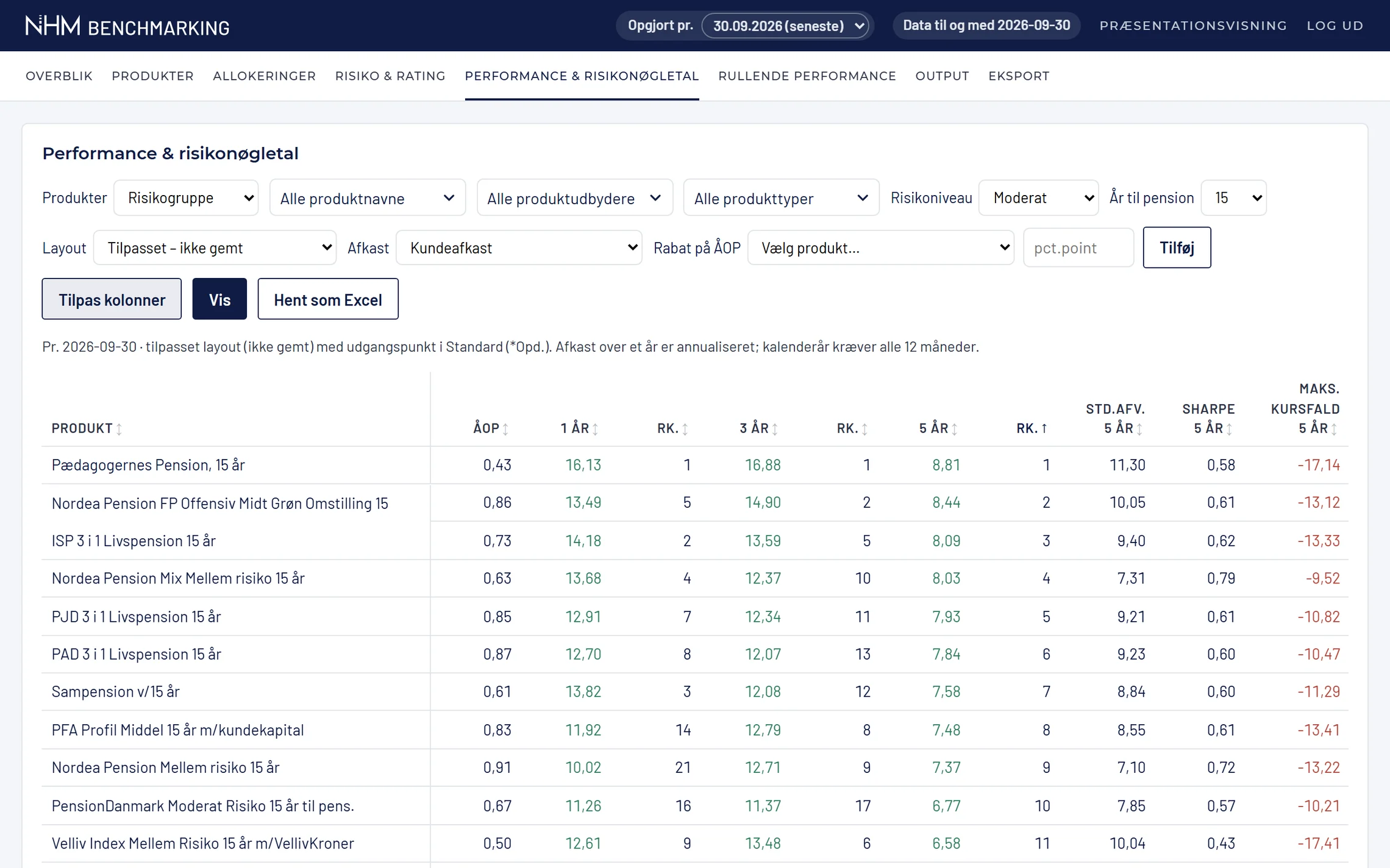Click the Tilføj button
The width and height of the screenshot is (1390, 868).
[1177, 247]
